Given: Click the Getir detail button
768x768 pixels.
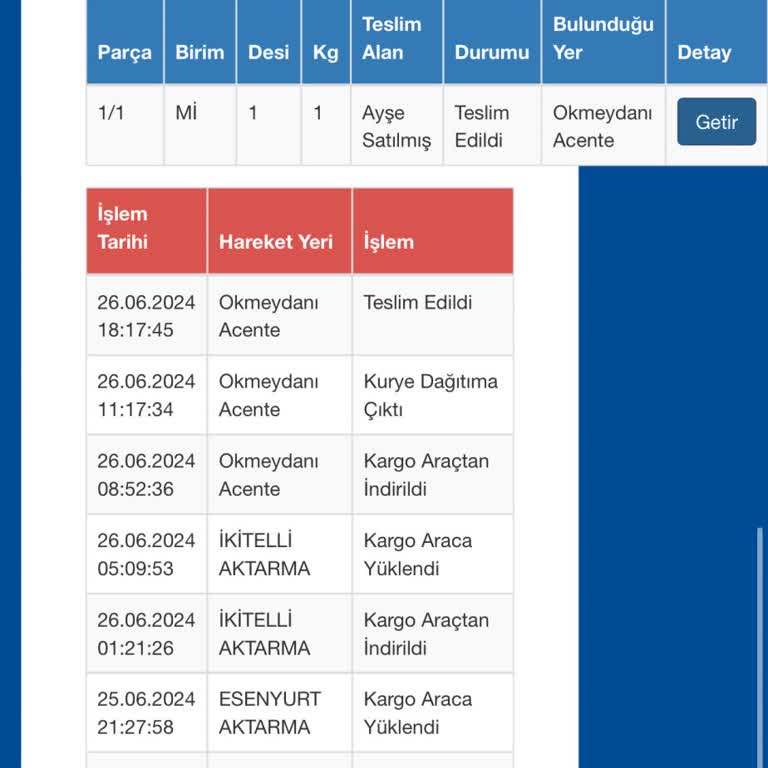Looking at the screenshot, I should point(716,121).
